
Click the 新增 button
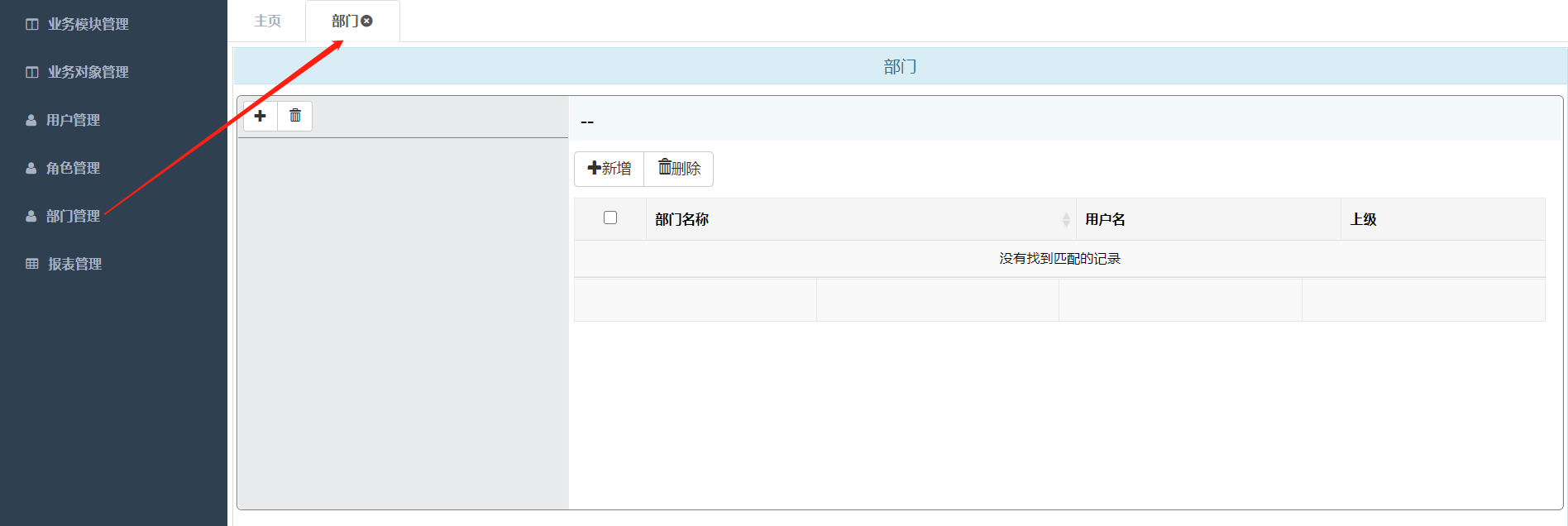click(610, 169)
